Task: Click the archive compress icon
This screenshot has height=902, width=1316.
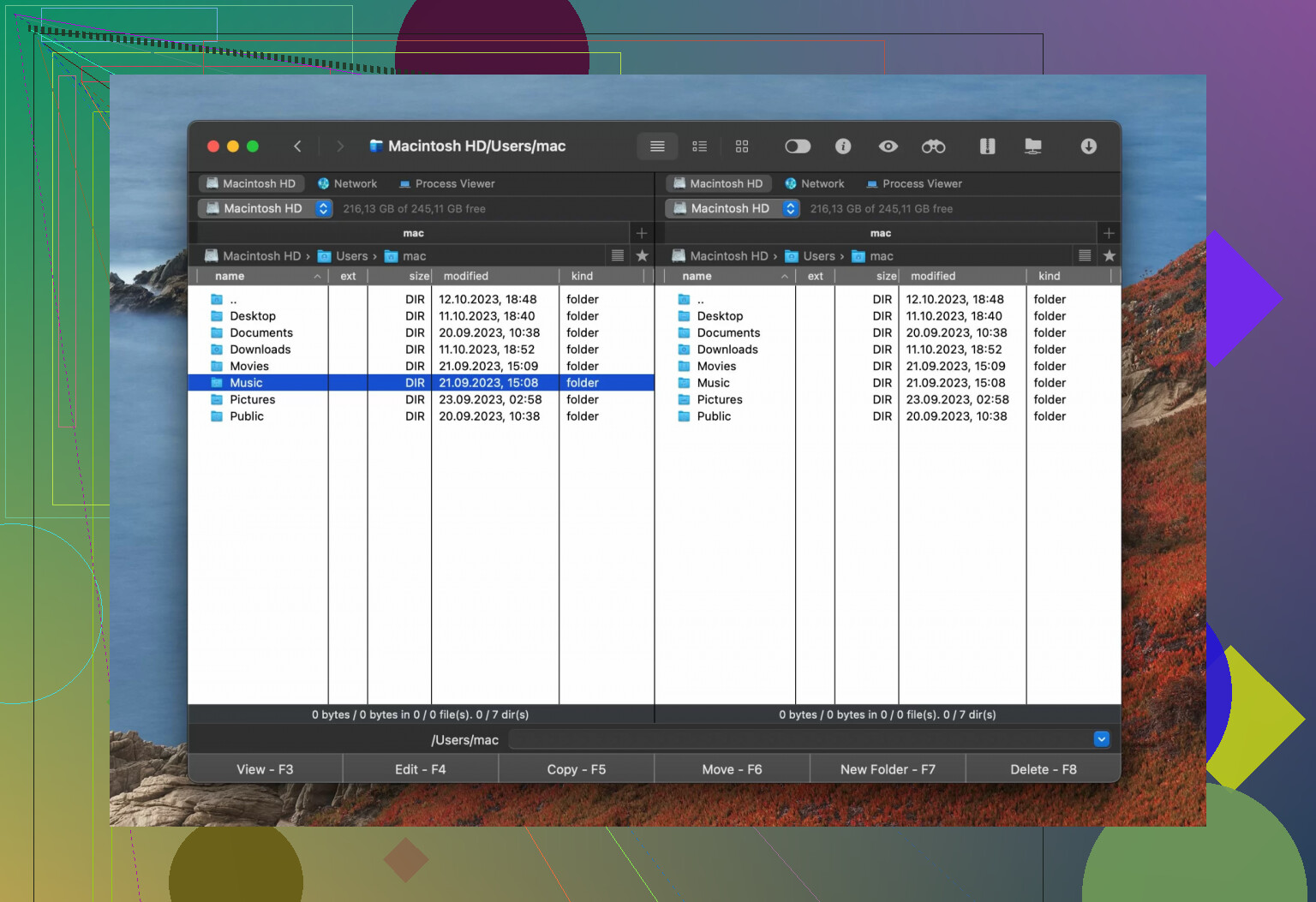Action: pos(987,146)
